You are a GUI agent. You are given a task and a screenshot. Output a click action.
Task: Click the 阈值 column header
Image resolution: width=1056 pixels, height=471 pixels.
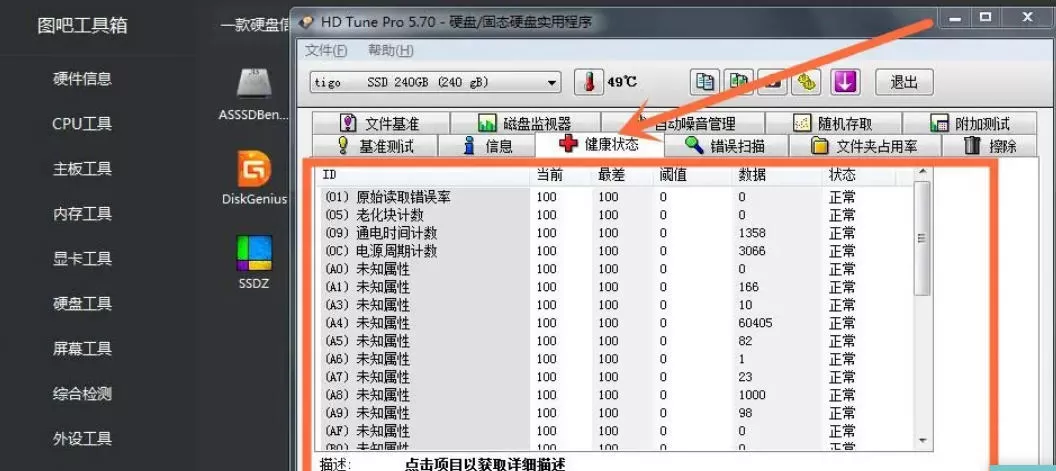[x=692, y=175]
